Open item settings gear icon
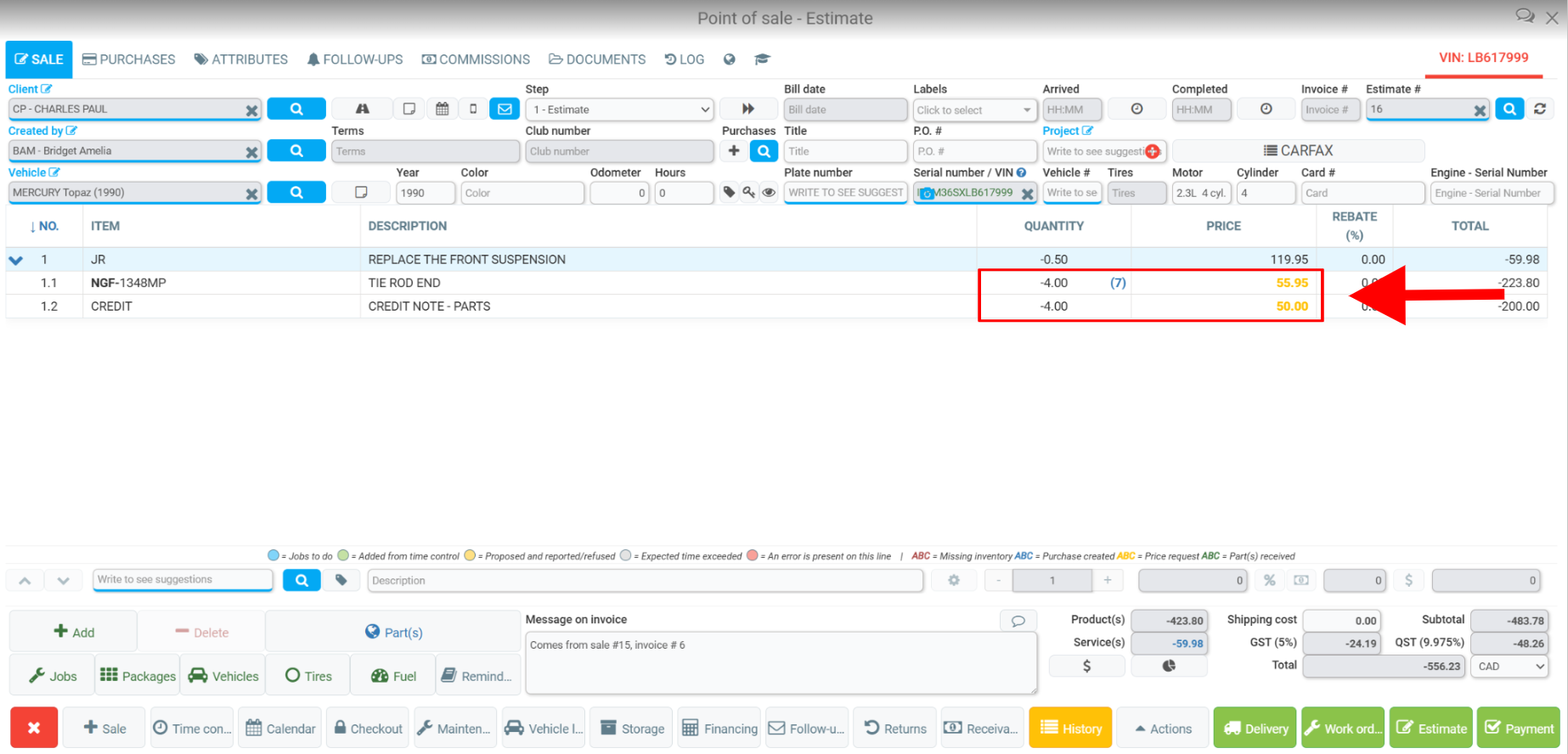The width and height of the screenshot is (1568, 754). [954, 580]
